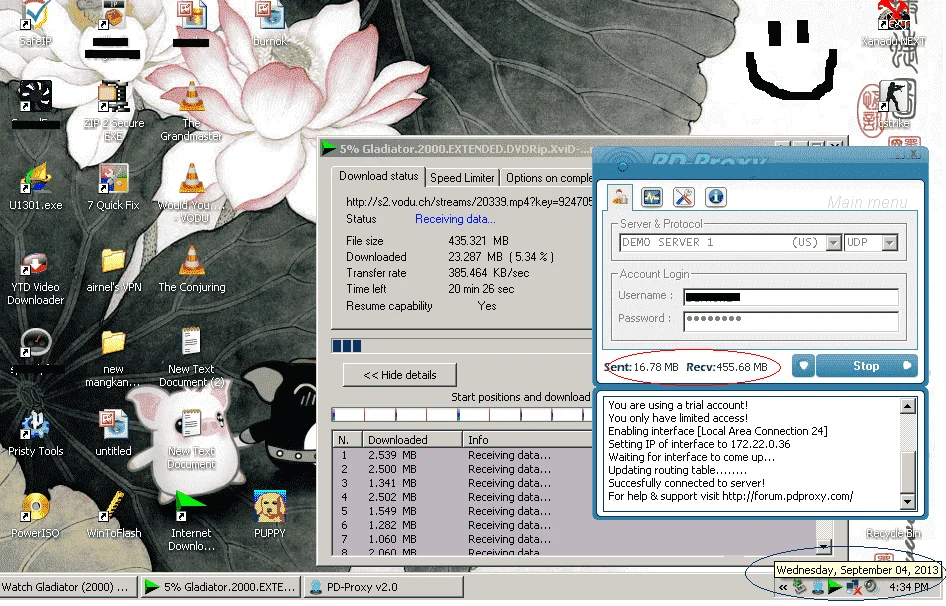This screenshot has width=946, height=606.
Task: Open PD-Proxy v2.0 taskbar button
Action: pyautogui.click(x=384, y=587)
